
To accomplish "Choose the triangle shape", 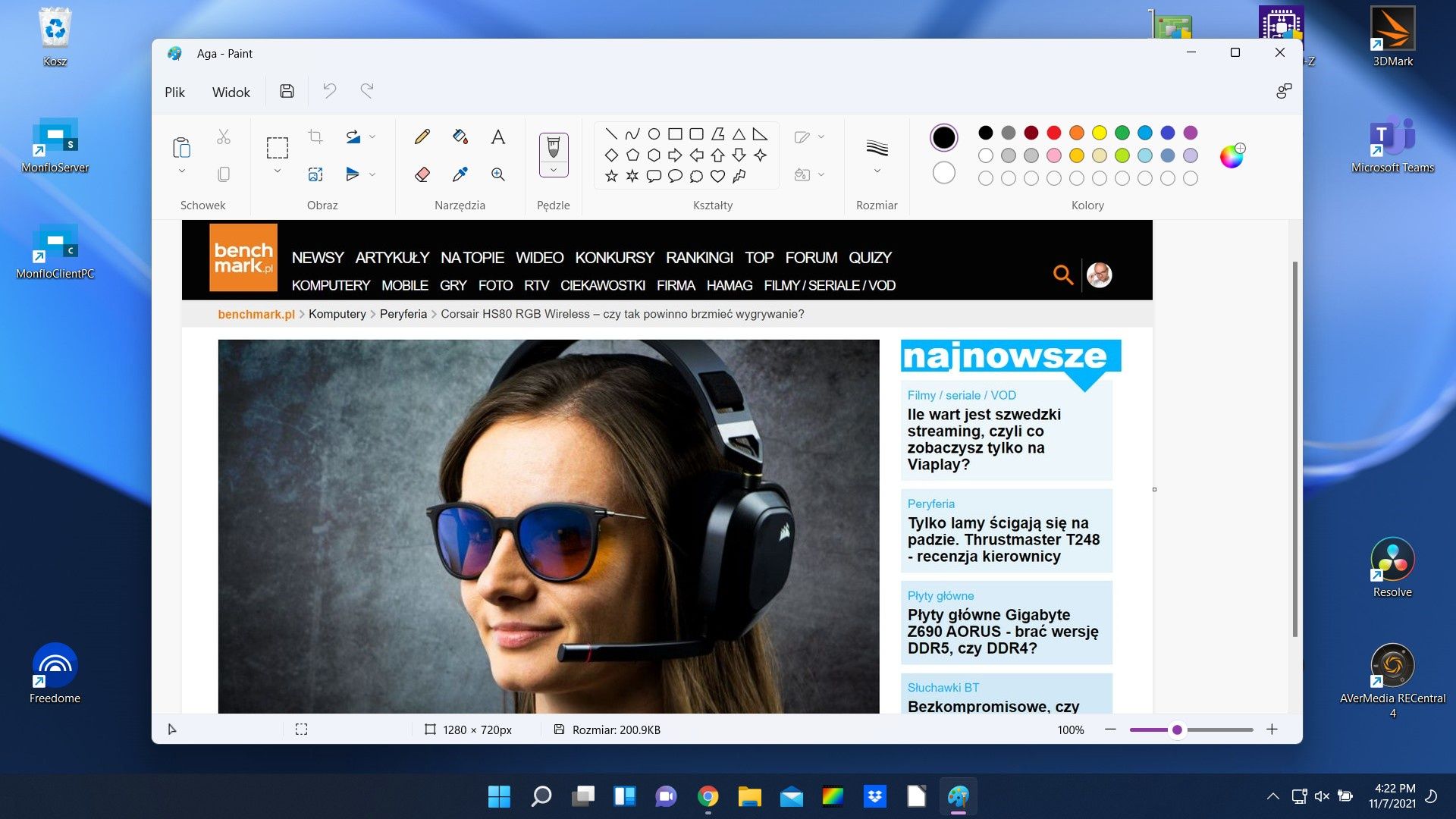I will point(739,134).
